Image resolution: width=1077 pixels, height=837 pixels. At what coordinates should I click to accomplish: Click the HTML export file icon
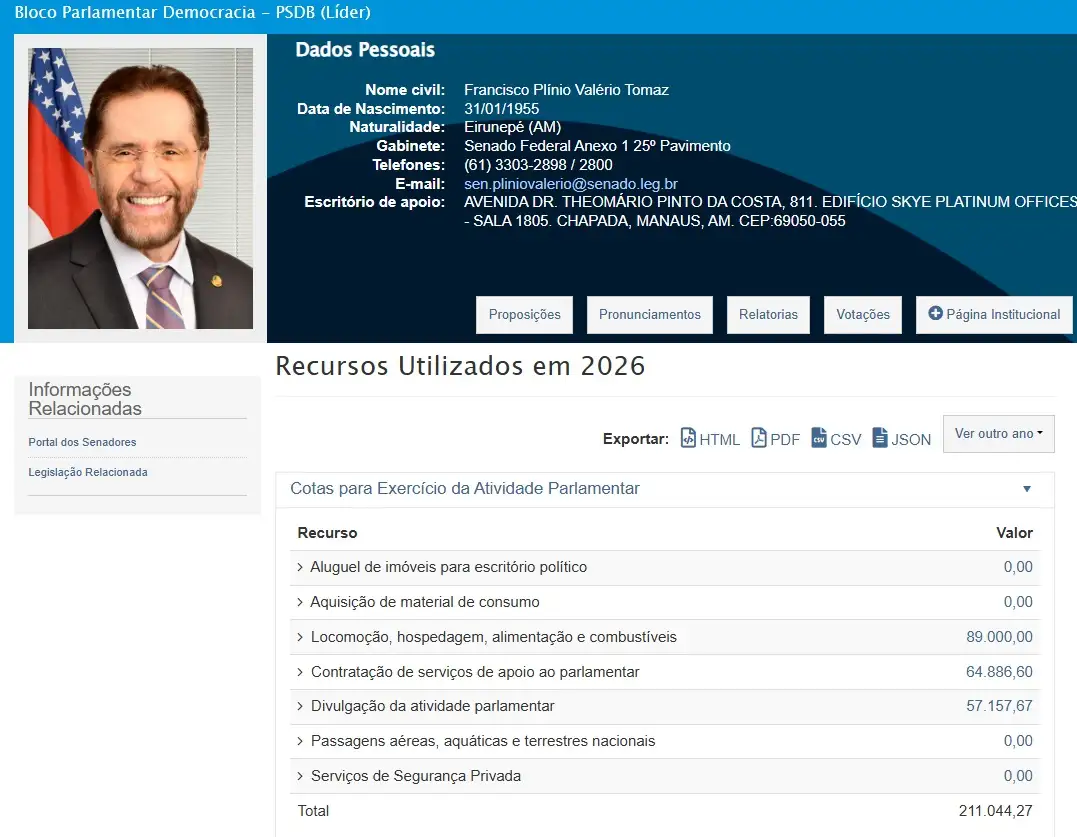pos(688,438)
